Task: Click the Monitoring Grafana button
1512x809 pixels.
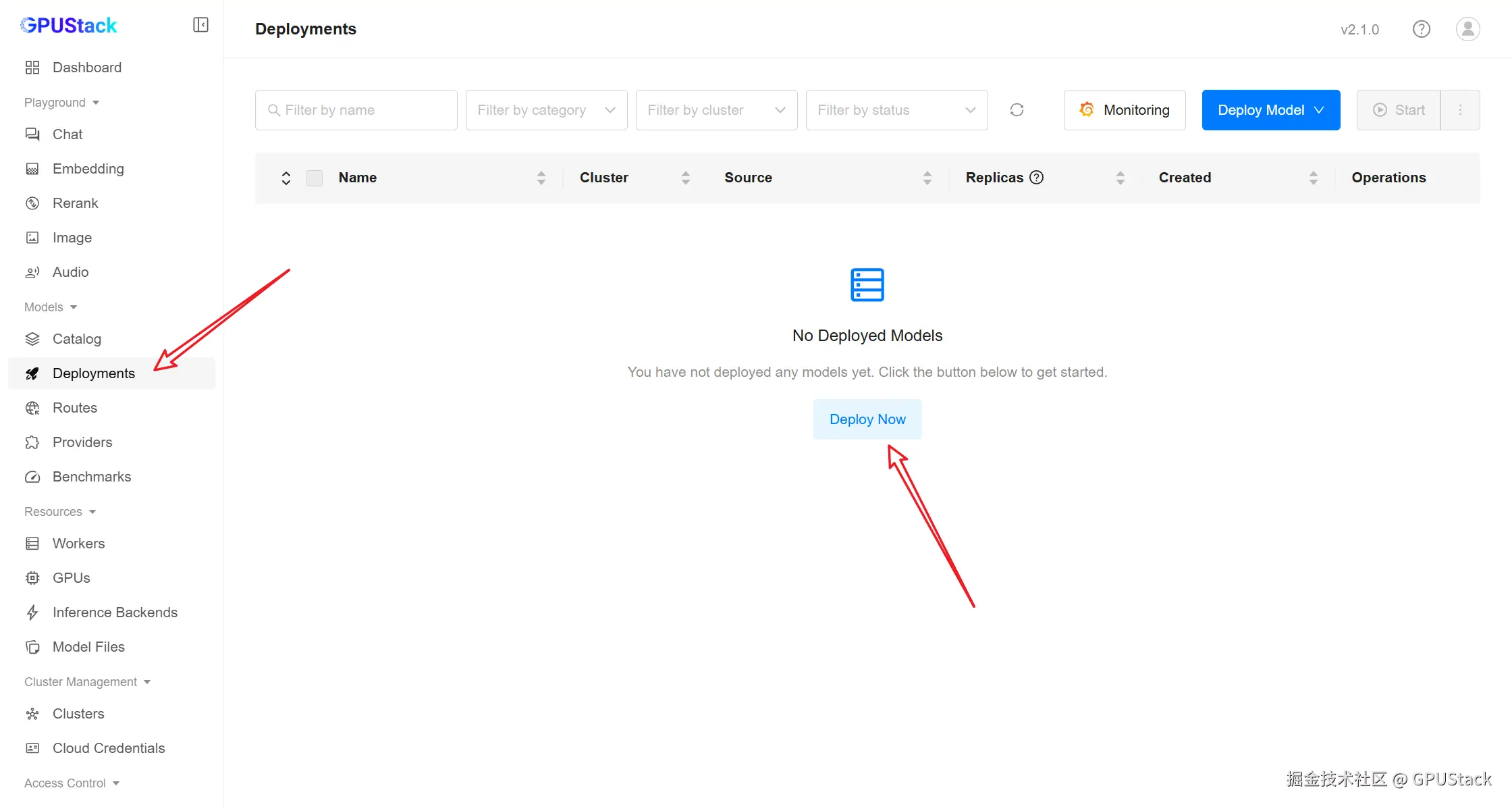Action: click(1125, 109)
